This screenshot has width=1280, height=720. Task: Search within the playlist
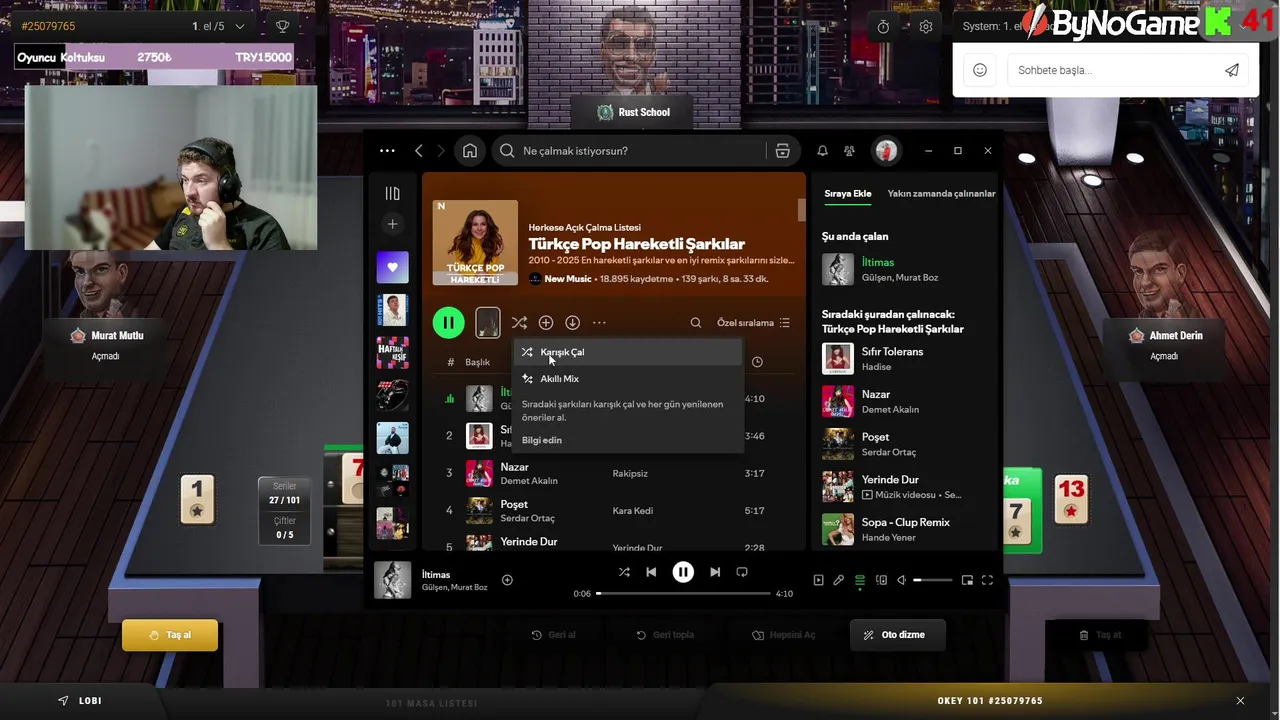[x=696, y=323]
